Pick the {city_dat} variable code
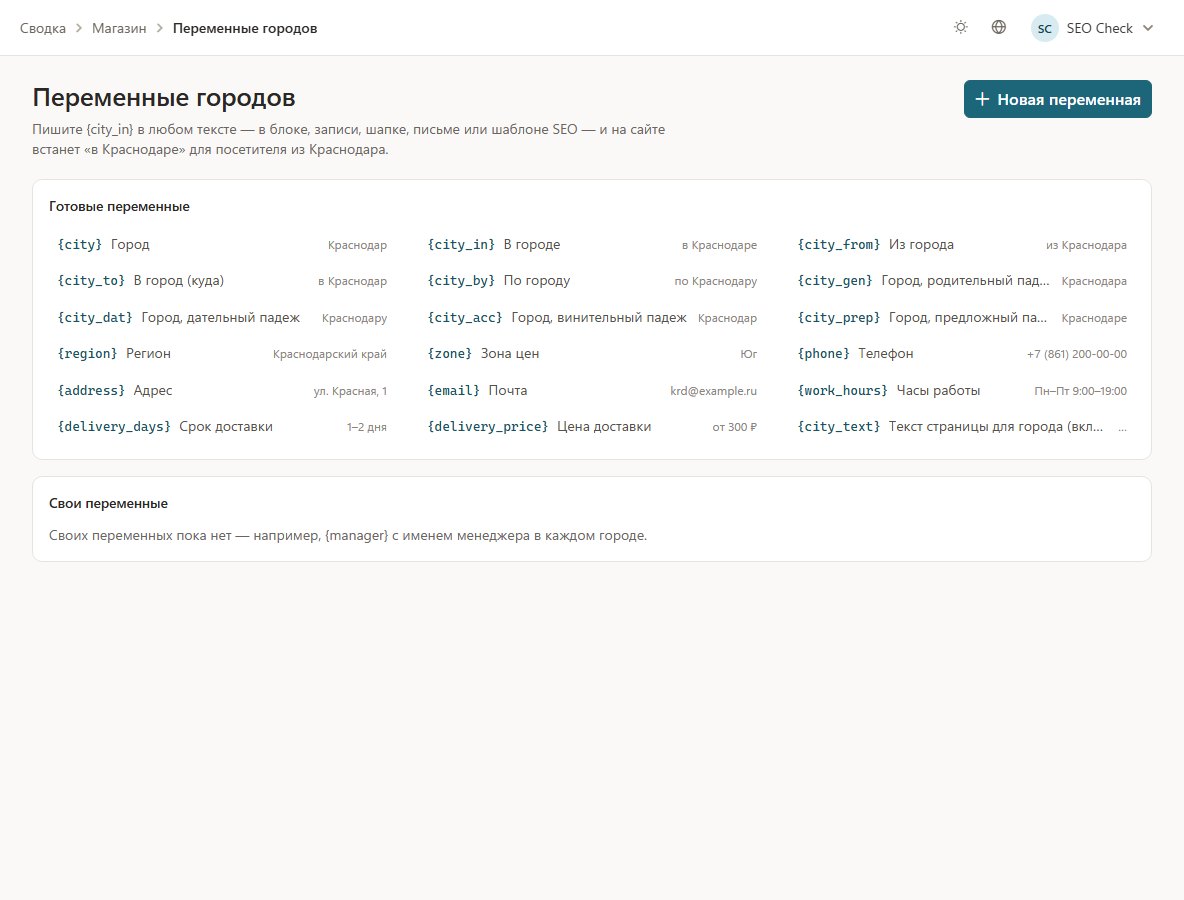 [94, 318]
